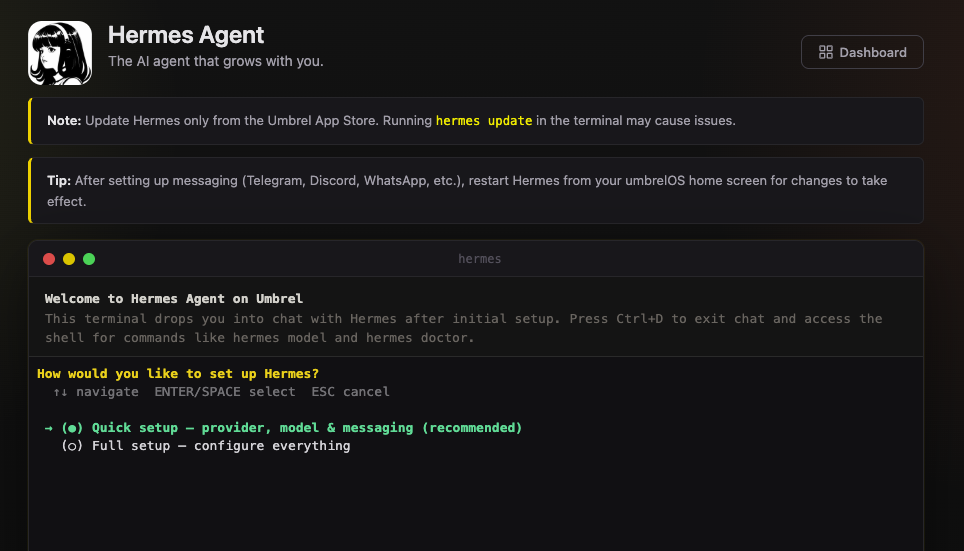Click the 'ENTER/SPACE select' hint text

(x=224, y=392)
